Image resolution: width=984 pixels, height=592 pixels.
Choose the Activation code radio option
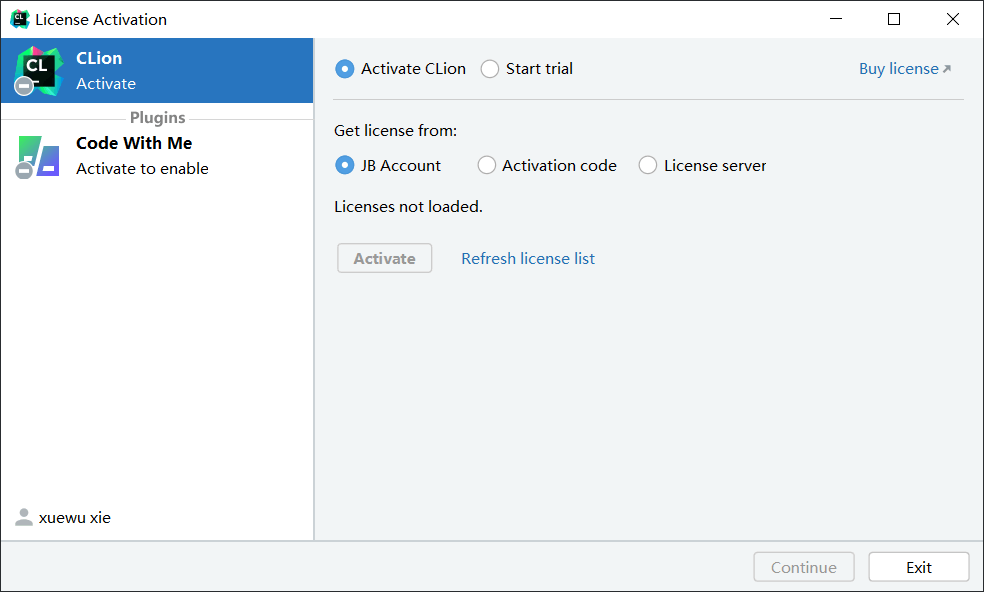[487, 165]
